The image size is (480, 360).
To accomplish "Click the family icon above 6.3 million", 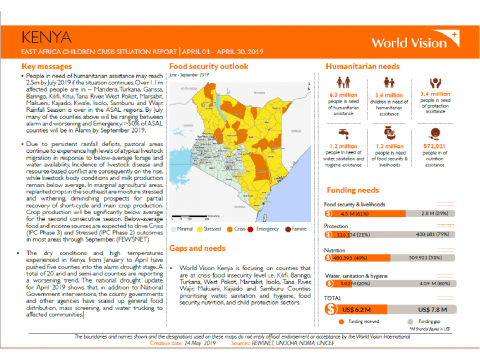I will [x=343, y=82].
